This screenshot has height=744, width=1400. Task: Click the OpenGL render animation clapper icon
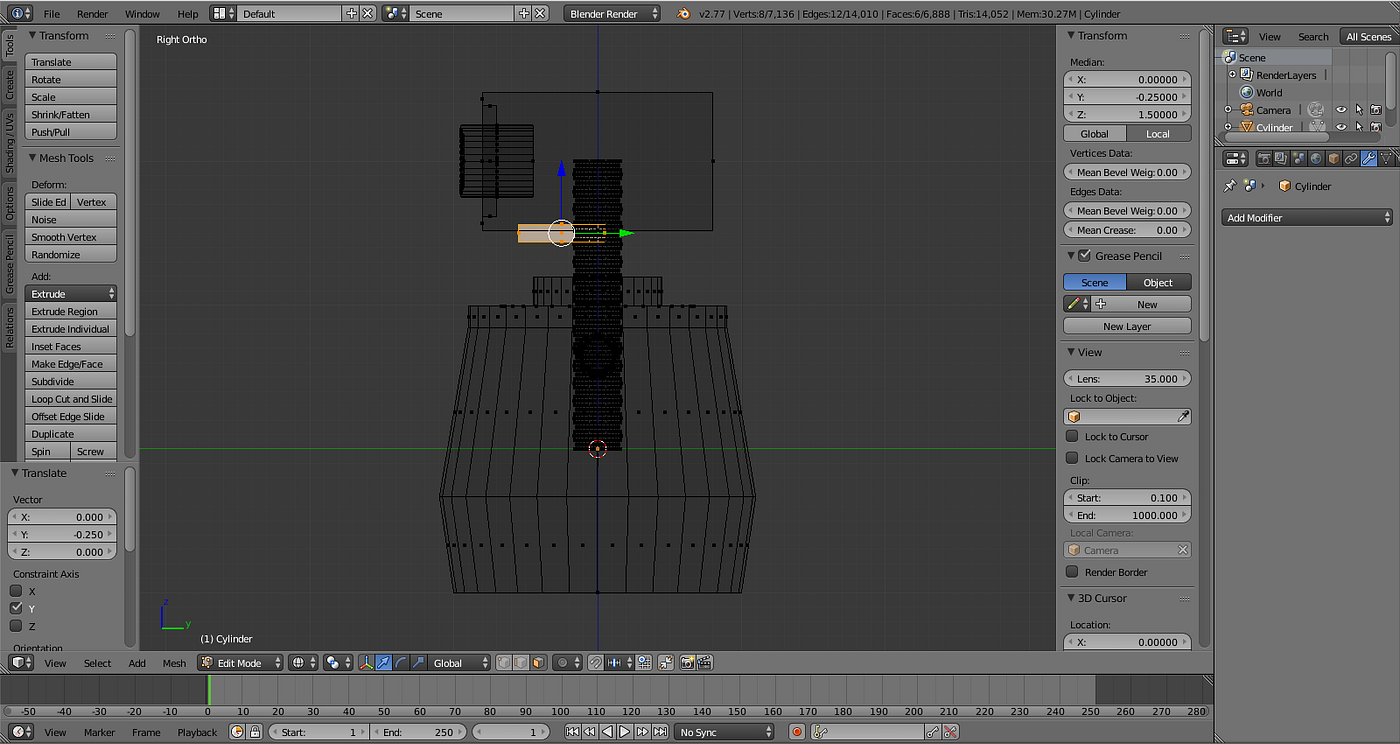coord(705,663)
